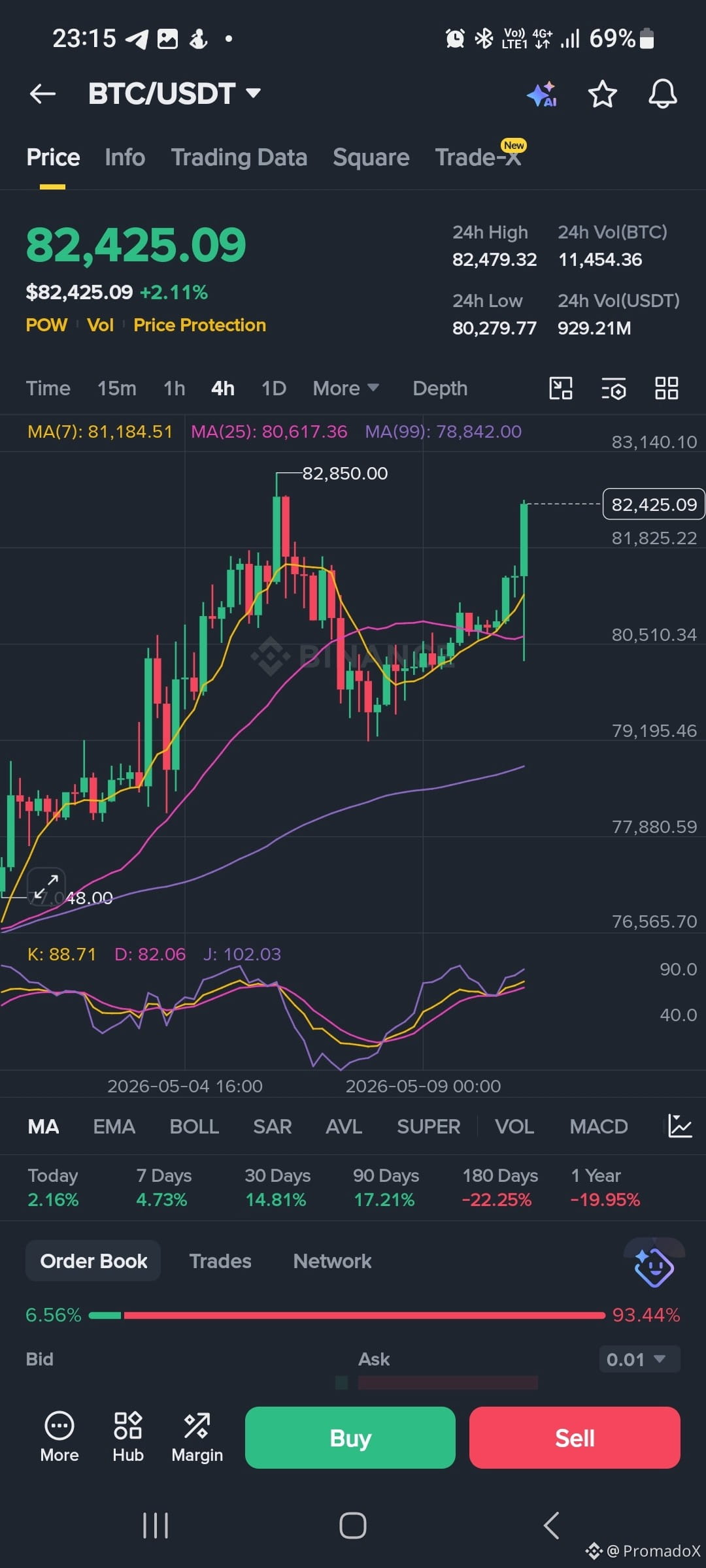Select the 1D timeframe
This screenshot has width=706, height=1568.
point(274,388)
